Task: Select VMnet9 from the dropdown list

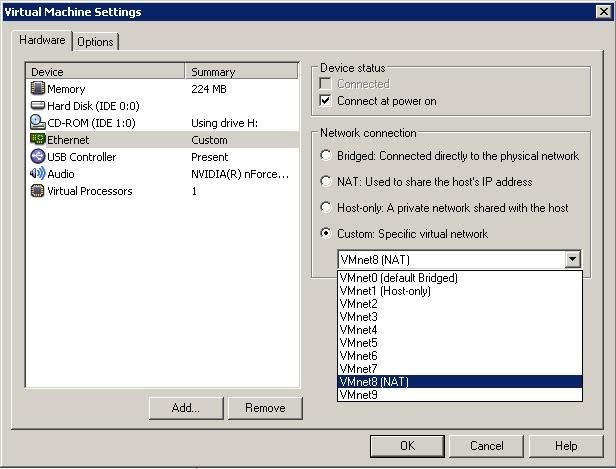Action: 358,395
